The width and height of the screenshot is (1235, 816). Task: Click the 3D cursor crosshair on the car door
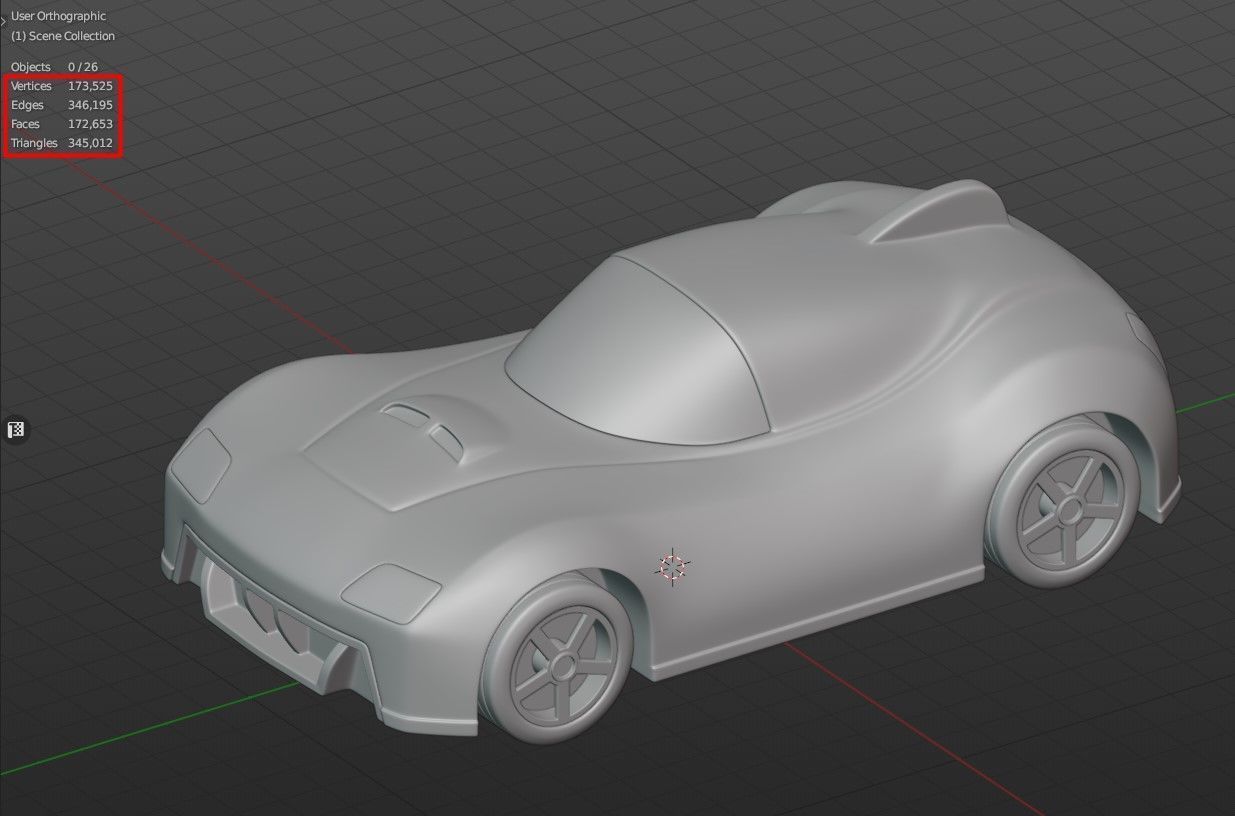pos(673,567)
